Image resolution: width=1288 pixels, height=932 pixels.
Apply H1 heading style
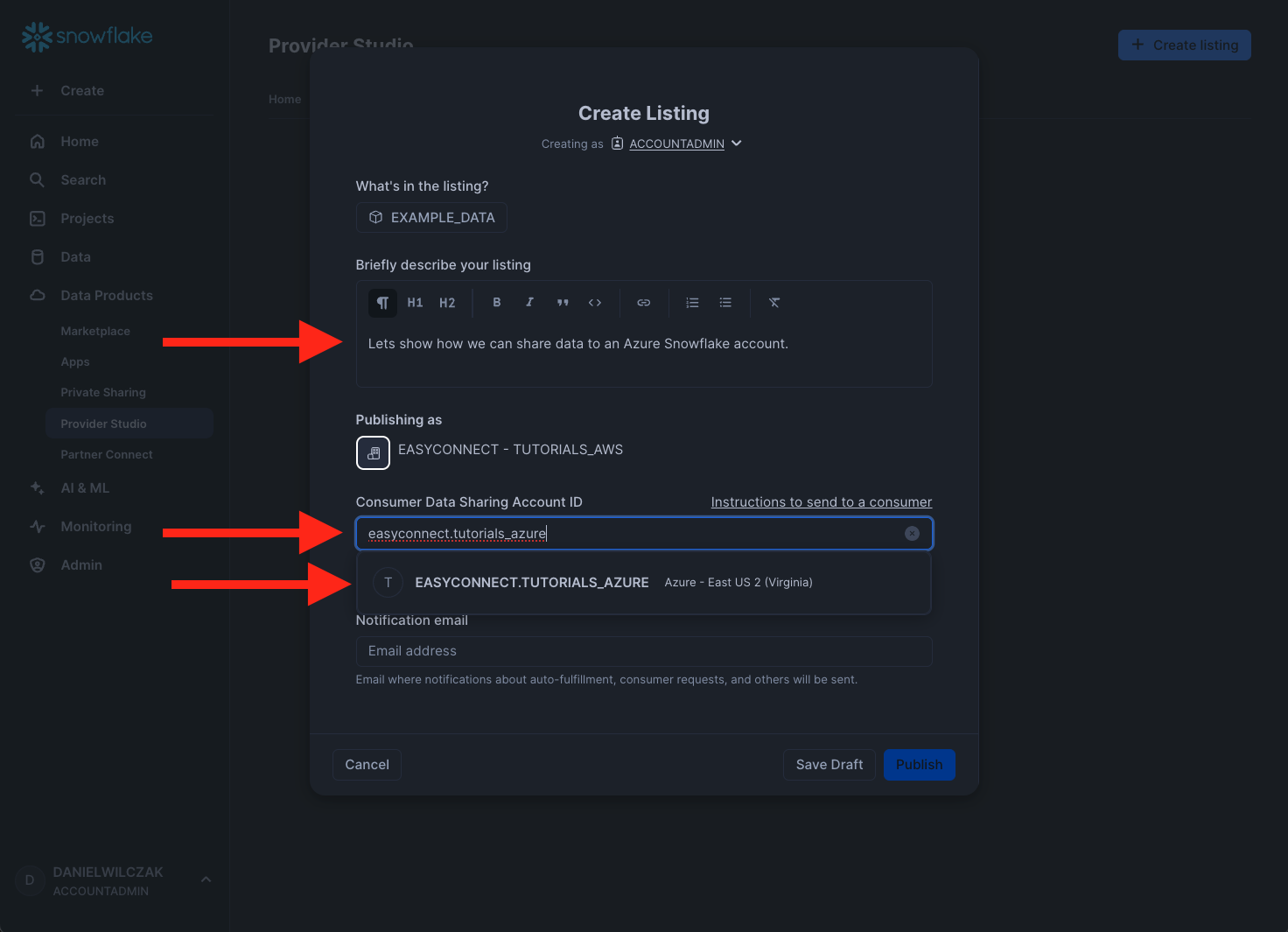tap(415, 303)
